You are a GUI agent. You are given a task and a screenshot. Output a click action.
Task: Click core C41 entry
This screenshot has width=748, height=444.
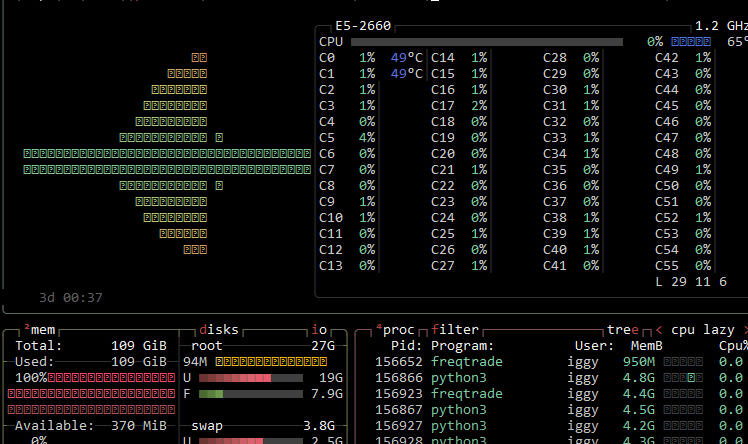571,266
